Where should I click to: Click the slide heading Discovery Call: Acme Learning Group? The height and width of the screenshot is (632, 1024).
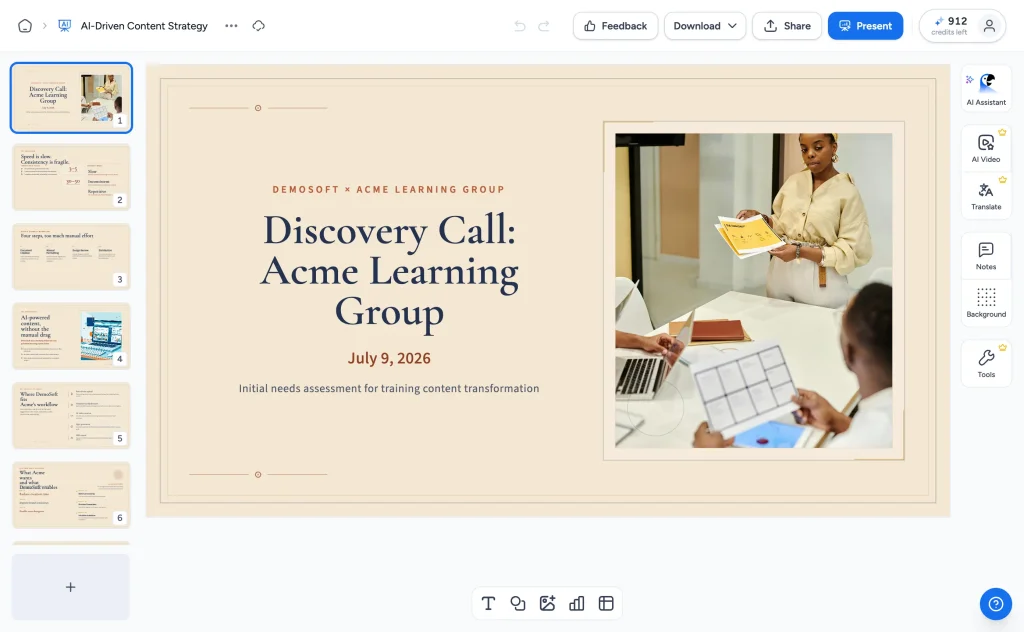(x=389, y=270)
